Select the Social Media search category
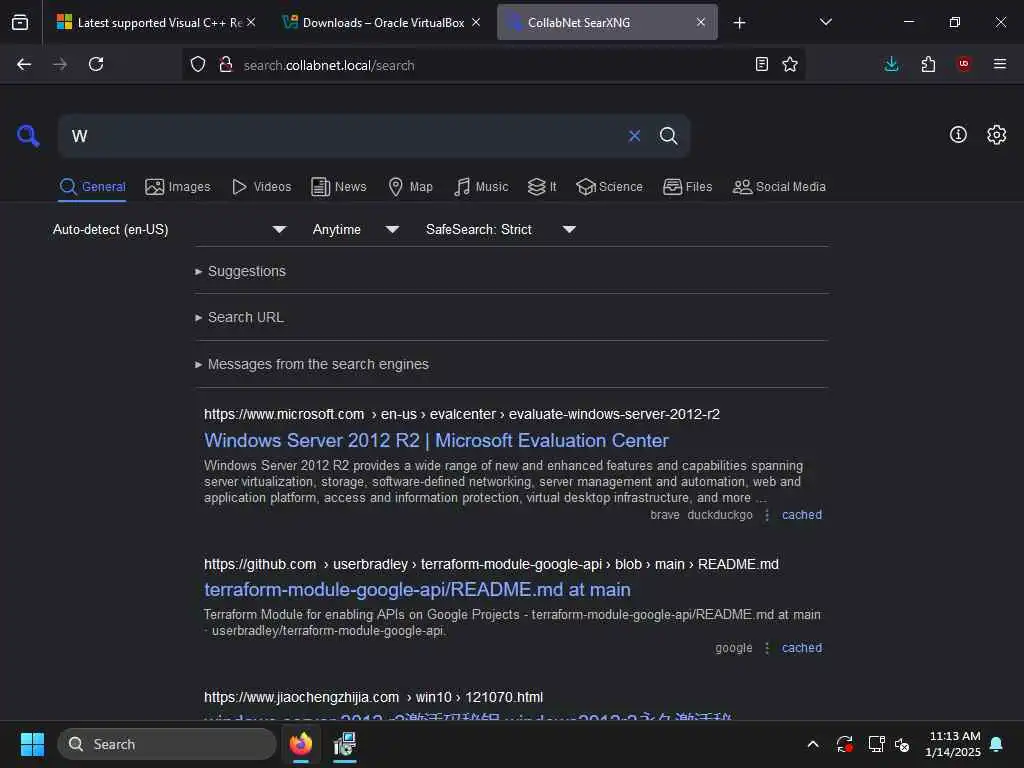Viewport: 1024px width, 768px height. (x=779, y=187)
